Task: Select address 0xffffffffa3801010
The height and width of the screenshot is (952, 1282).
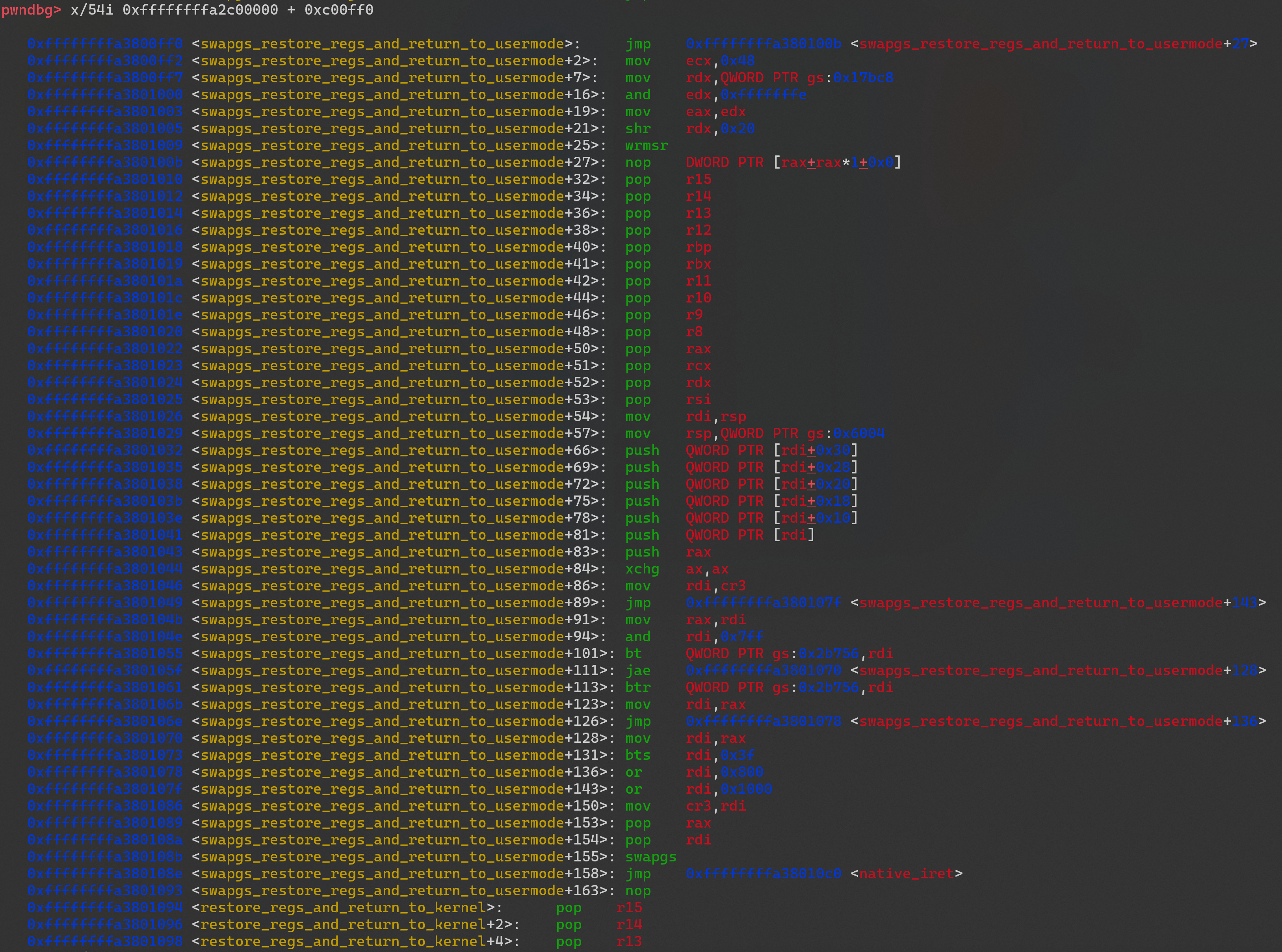Action: 105,179
